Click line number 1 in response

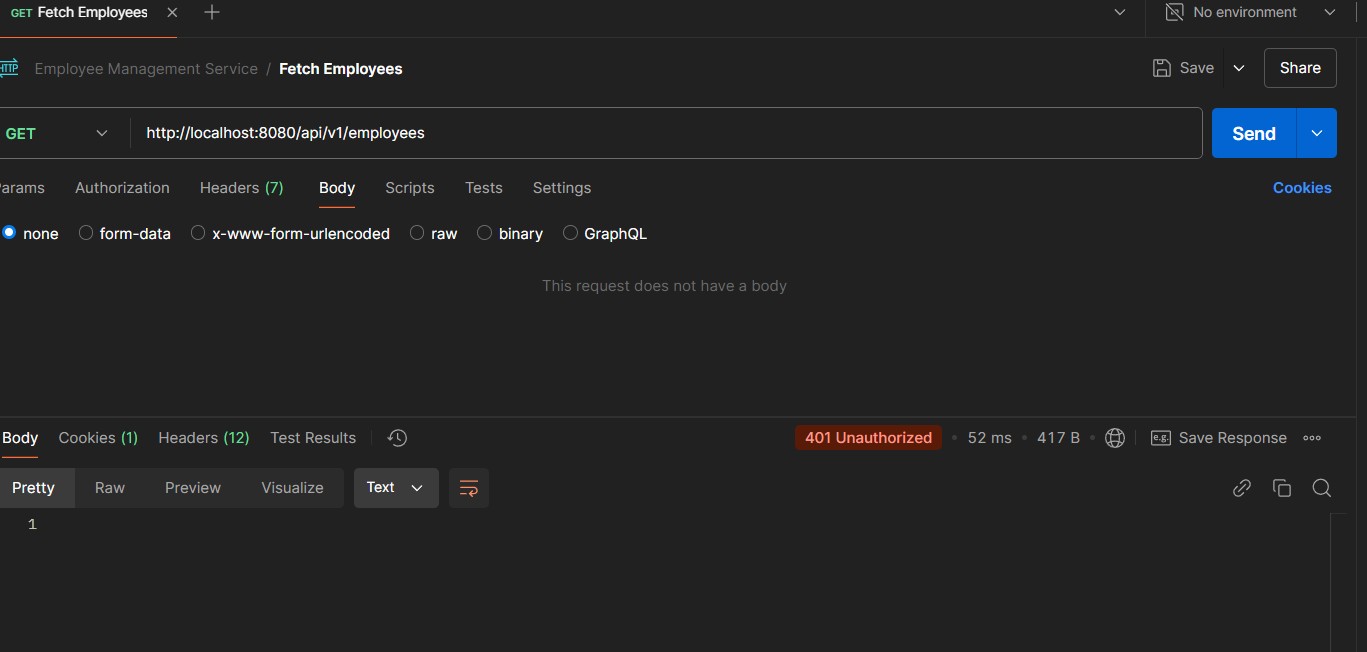coord(32,524)
